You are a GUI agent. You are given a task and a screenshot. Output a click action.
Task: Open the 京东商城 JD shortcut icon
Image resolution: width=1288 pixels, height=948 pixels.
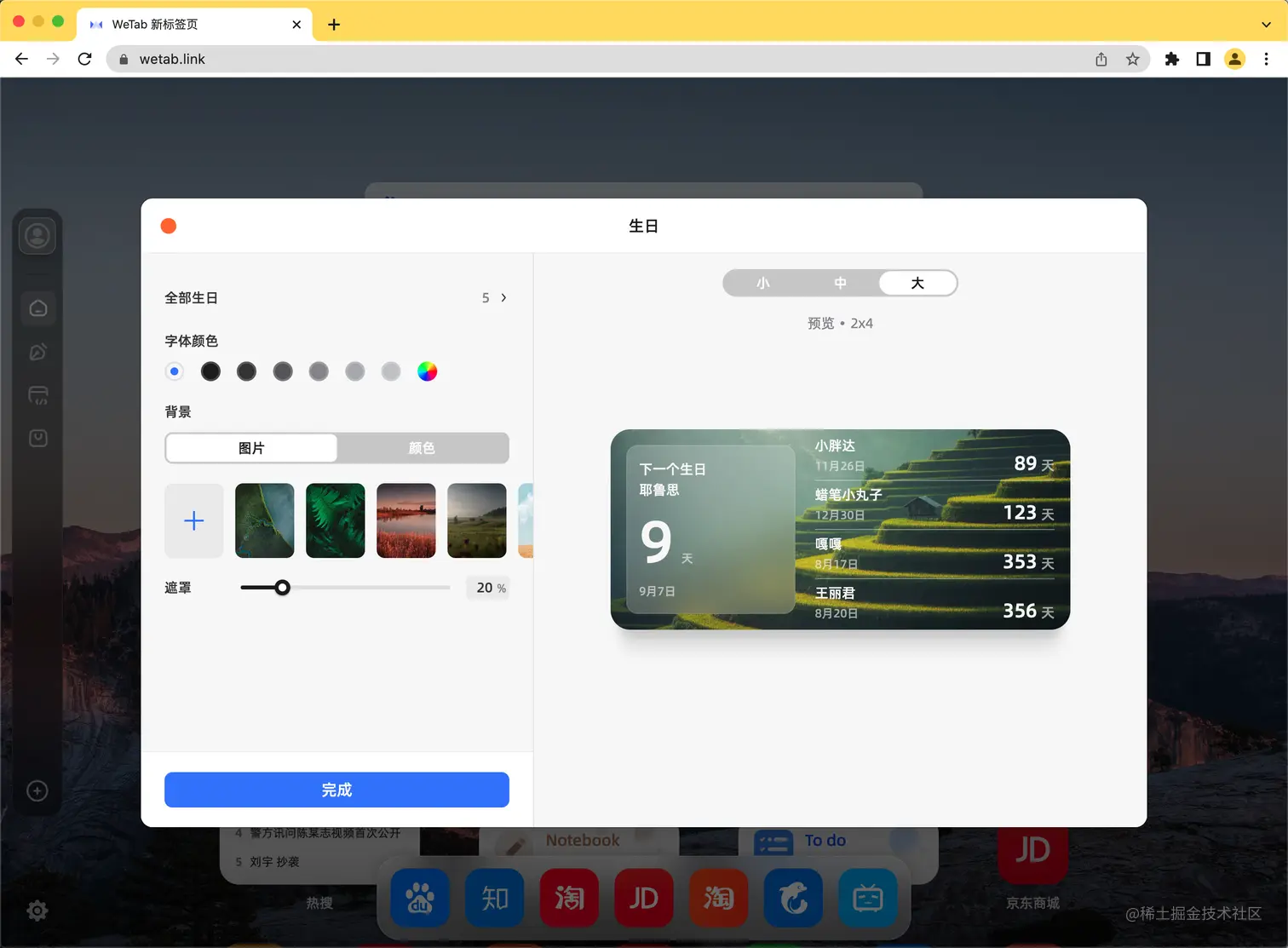click(1032, 854)
